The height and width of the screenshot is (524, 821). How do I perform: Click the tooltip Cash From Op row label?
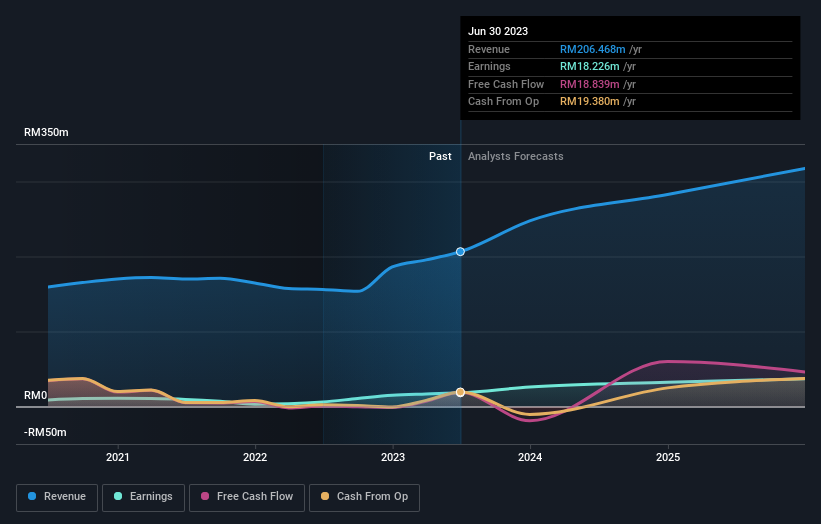[503, 102]
